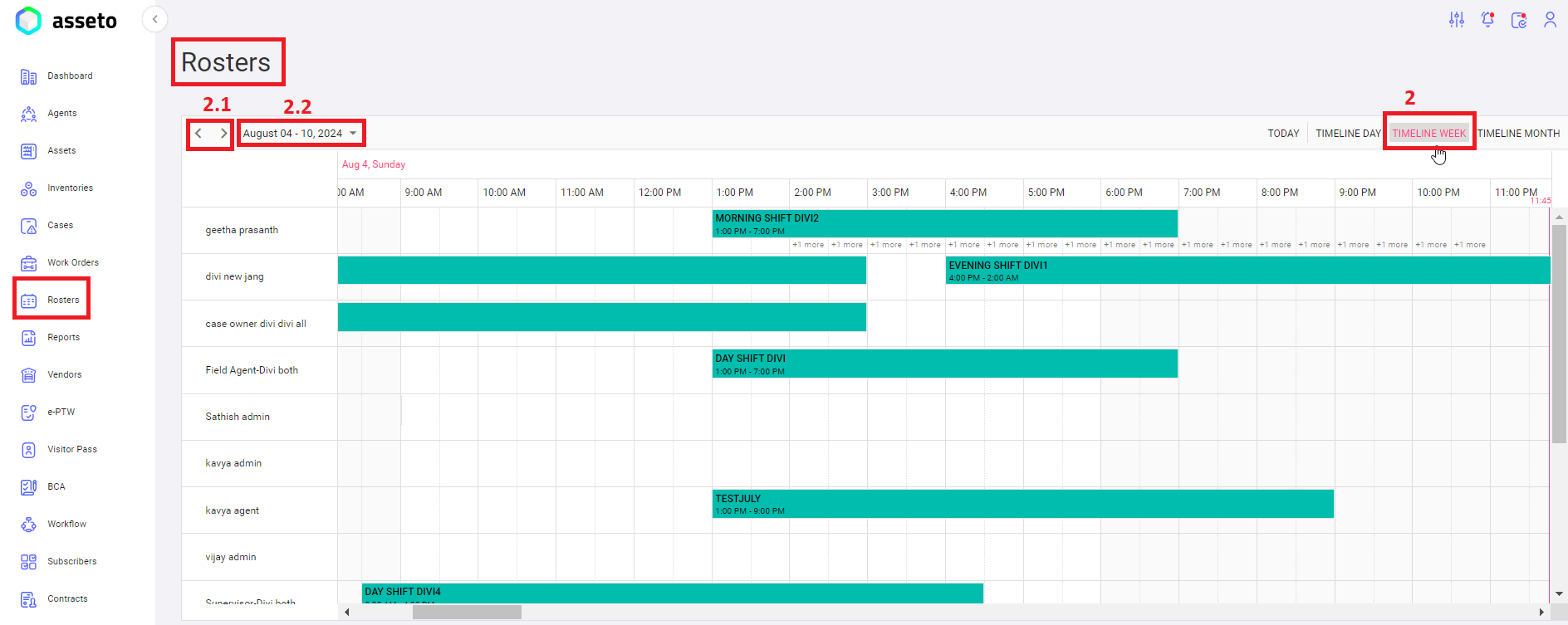Open the Subscribers sidebar icon

tap(28, 562)
